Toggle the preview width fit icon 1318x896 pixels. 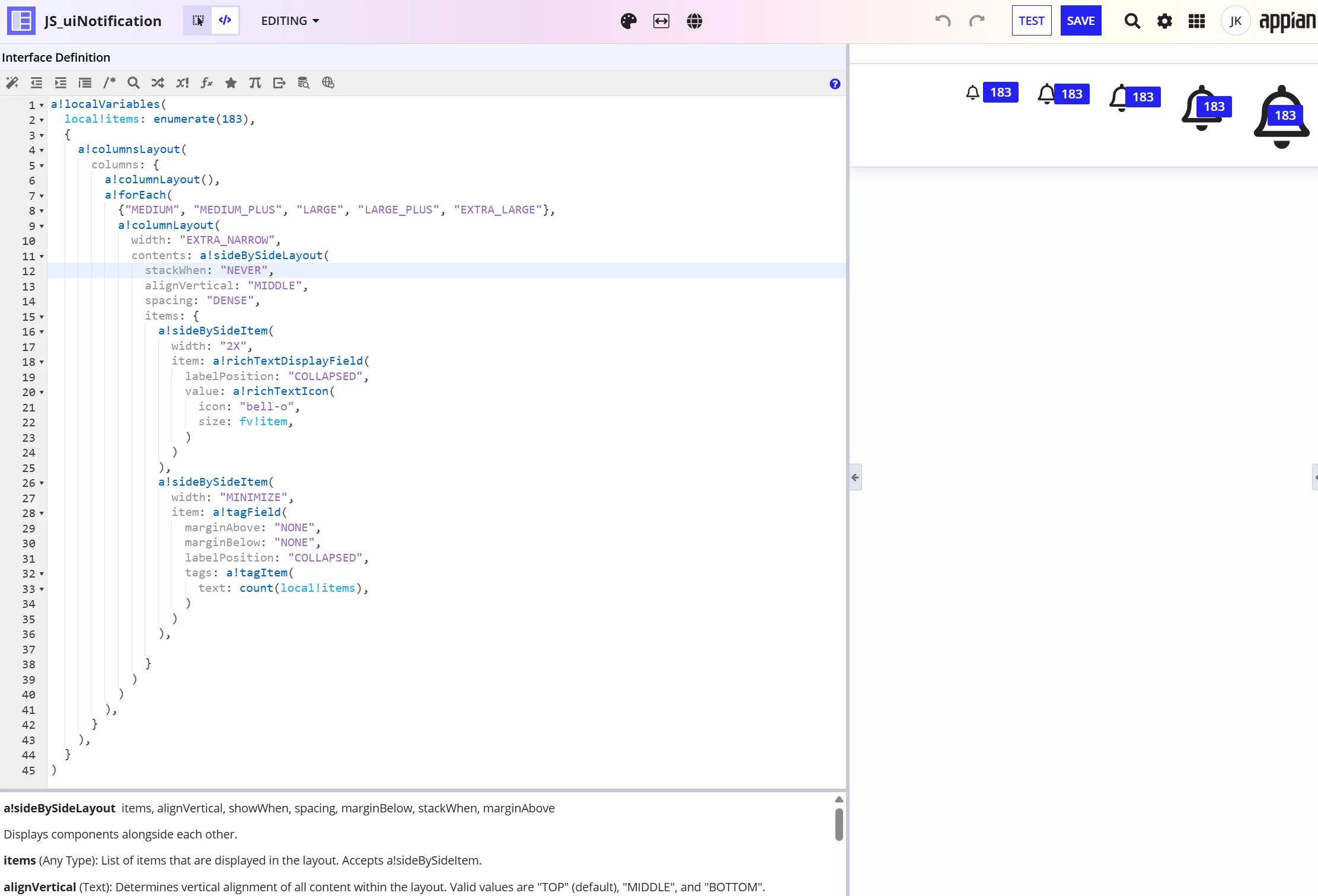[x=661, y=21]
